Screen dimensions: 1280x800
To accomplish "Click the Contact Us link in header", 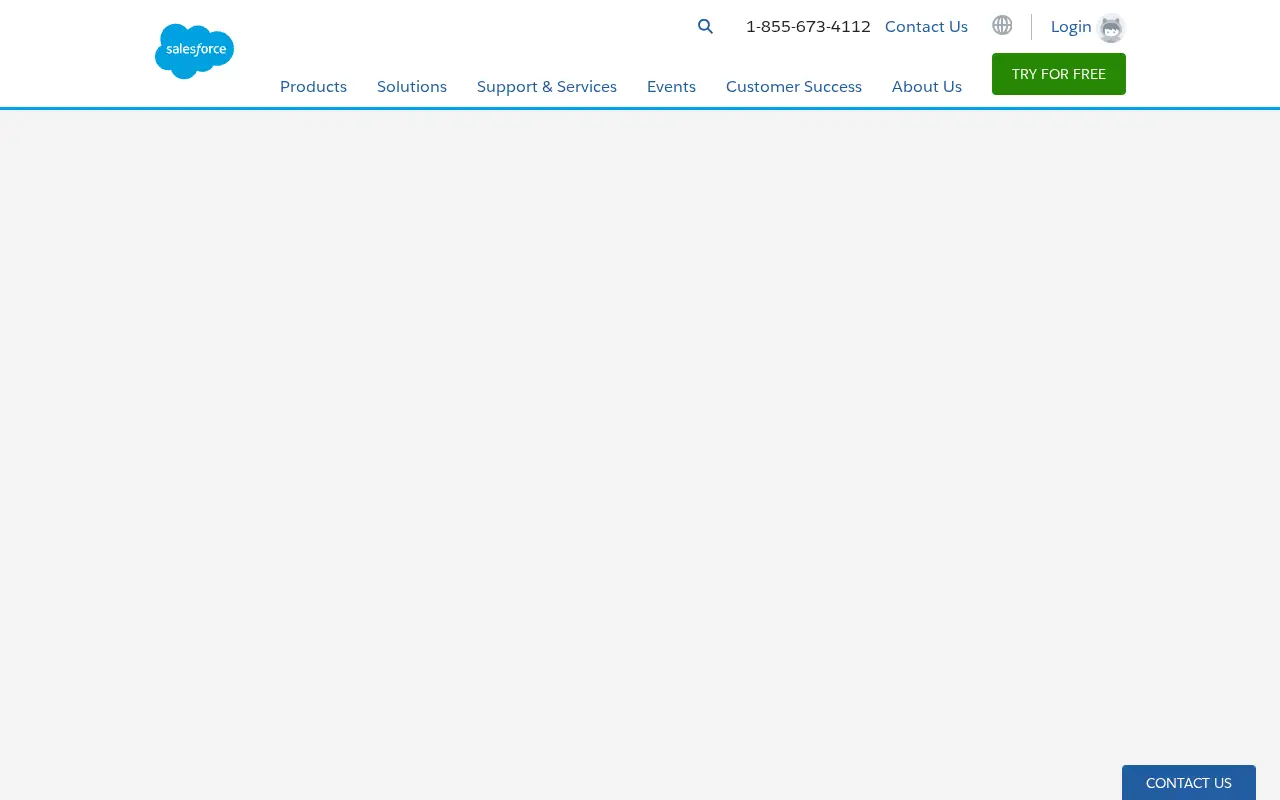I will [926, 27].
